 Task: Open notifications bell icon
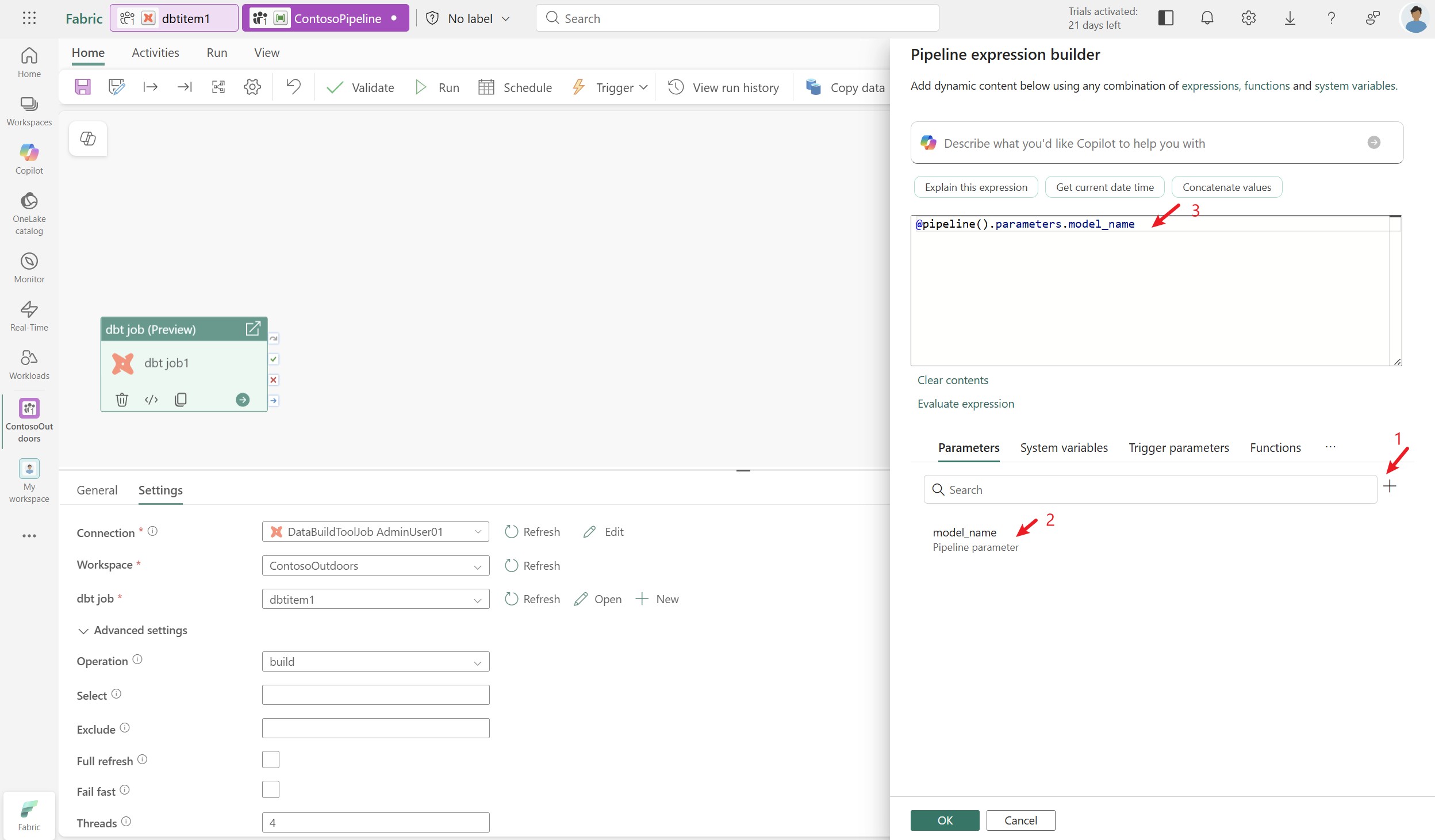1207,18
